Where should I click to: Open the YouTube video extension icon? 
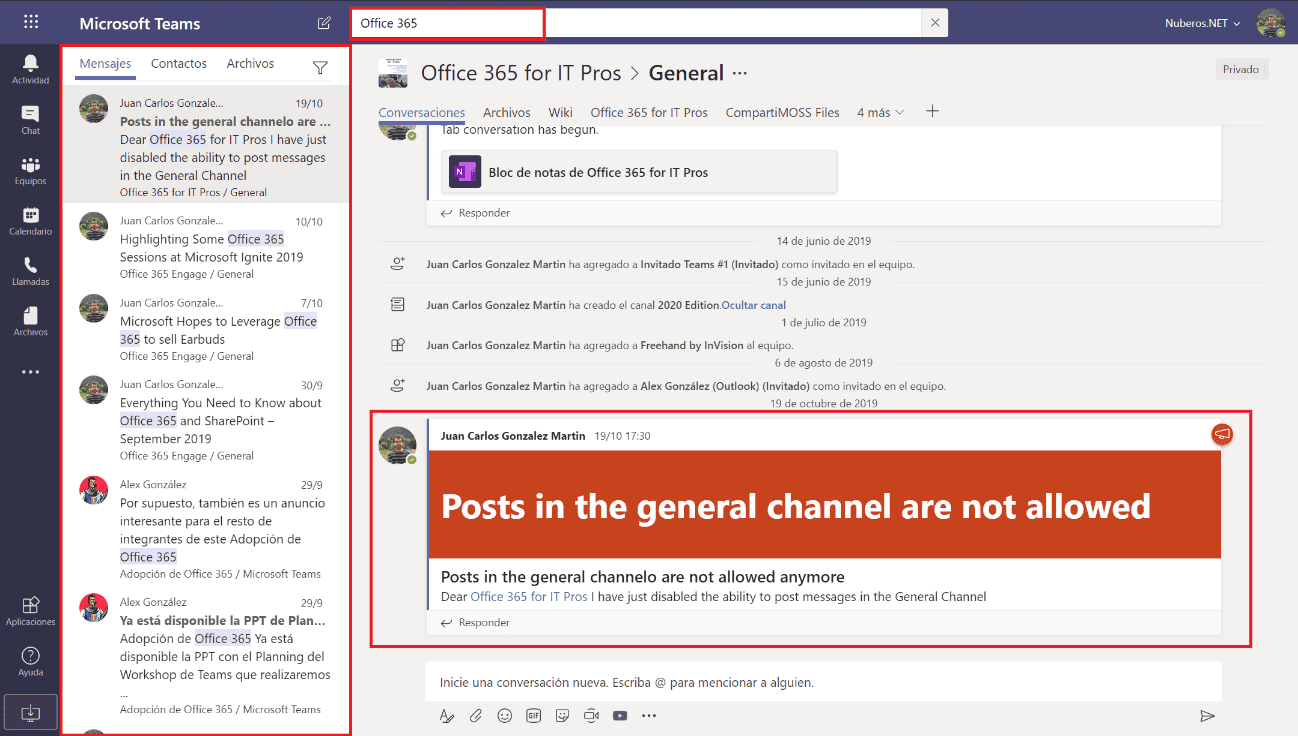coord(620,715)
